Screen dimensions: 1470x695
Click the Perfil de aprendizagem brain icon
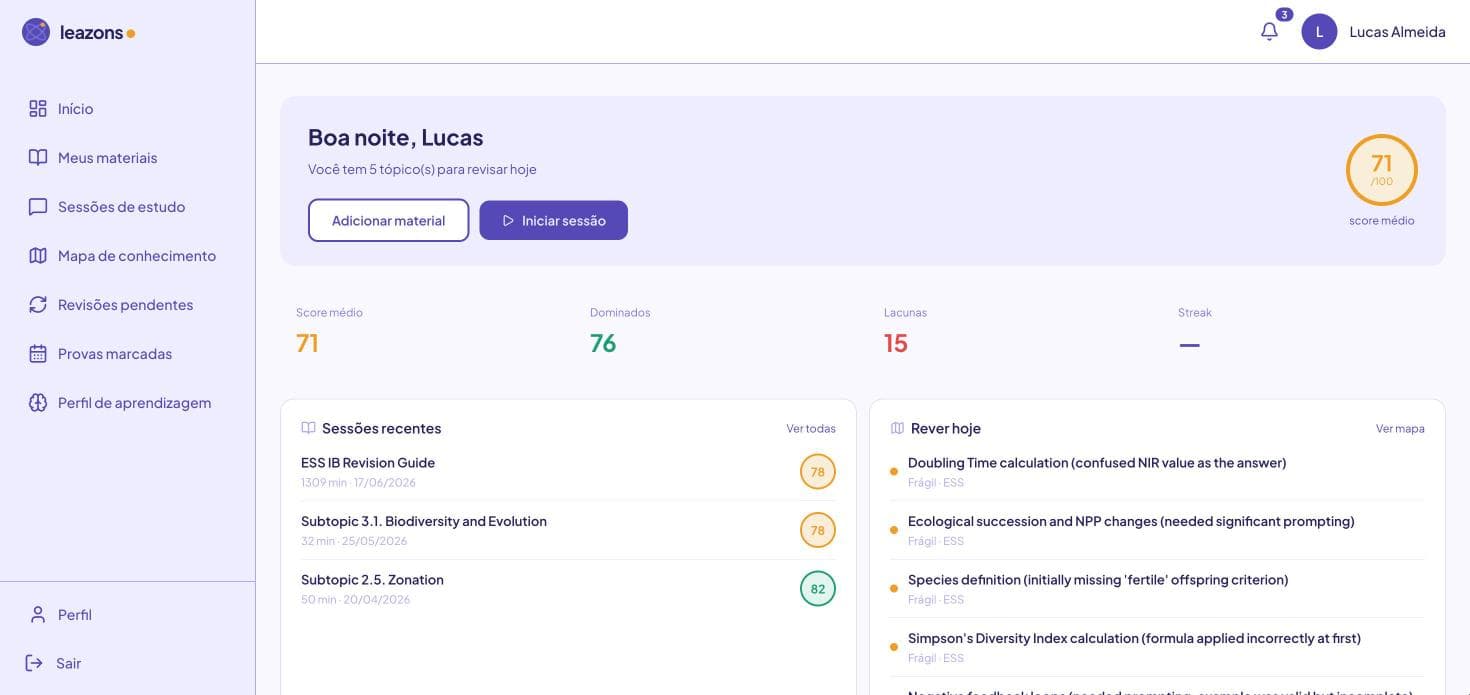click(38, 402)
